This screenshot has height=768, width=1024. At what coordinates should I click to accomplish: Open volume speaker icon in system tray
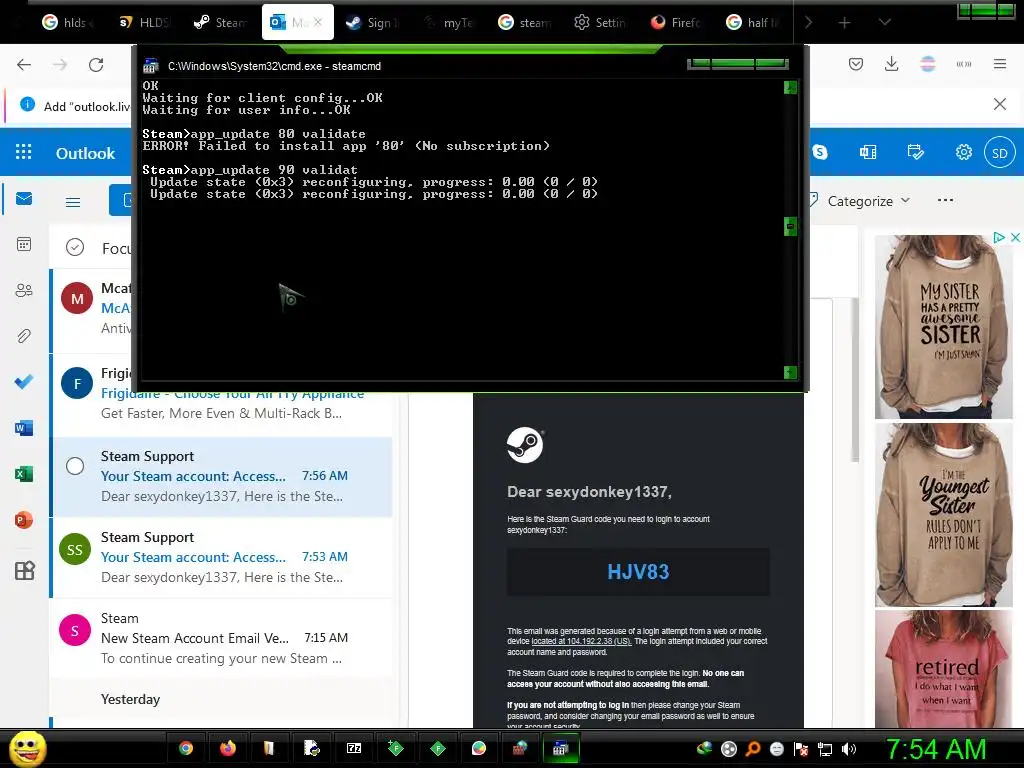click(x=848, y=749)
